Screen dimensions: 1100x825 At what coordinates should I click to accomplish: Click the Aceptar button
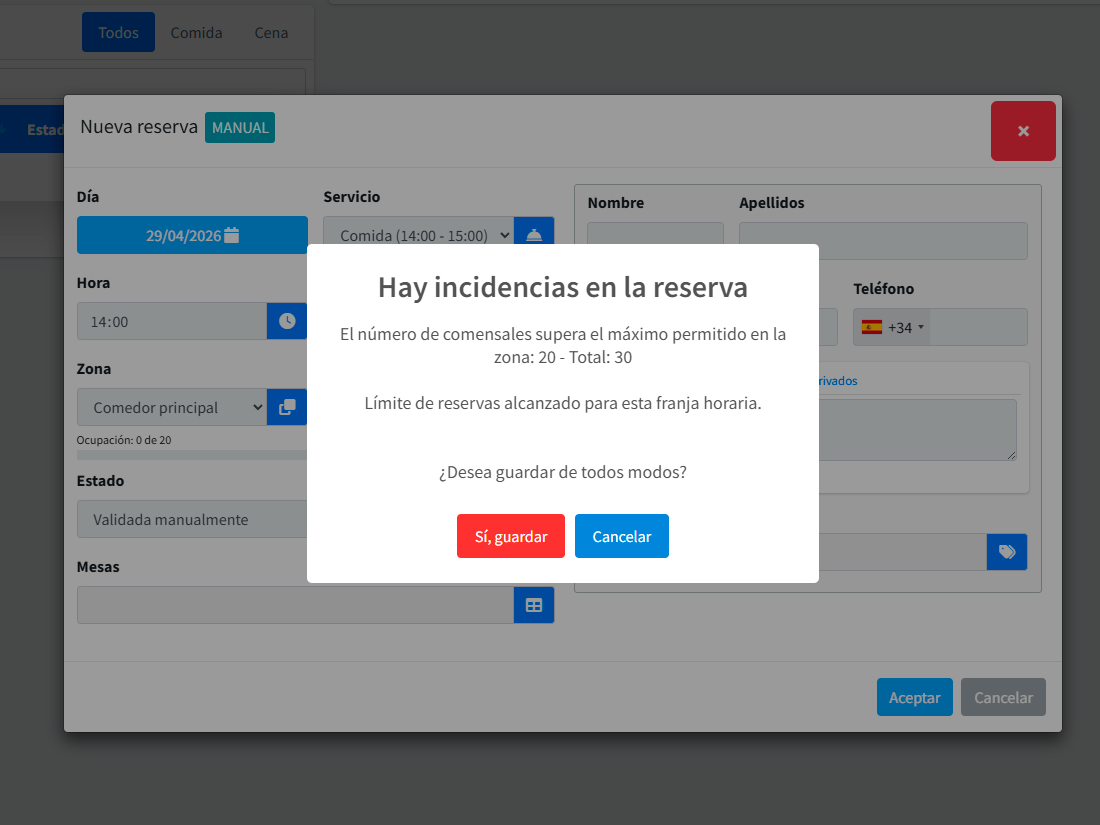tap(915, 697)
